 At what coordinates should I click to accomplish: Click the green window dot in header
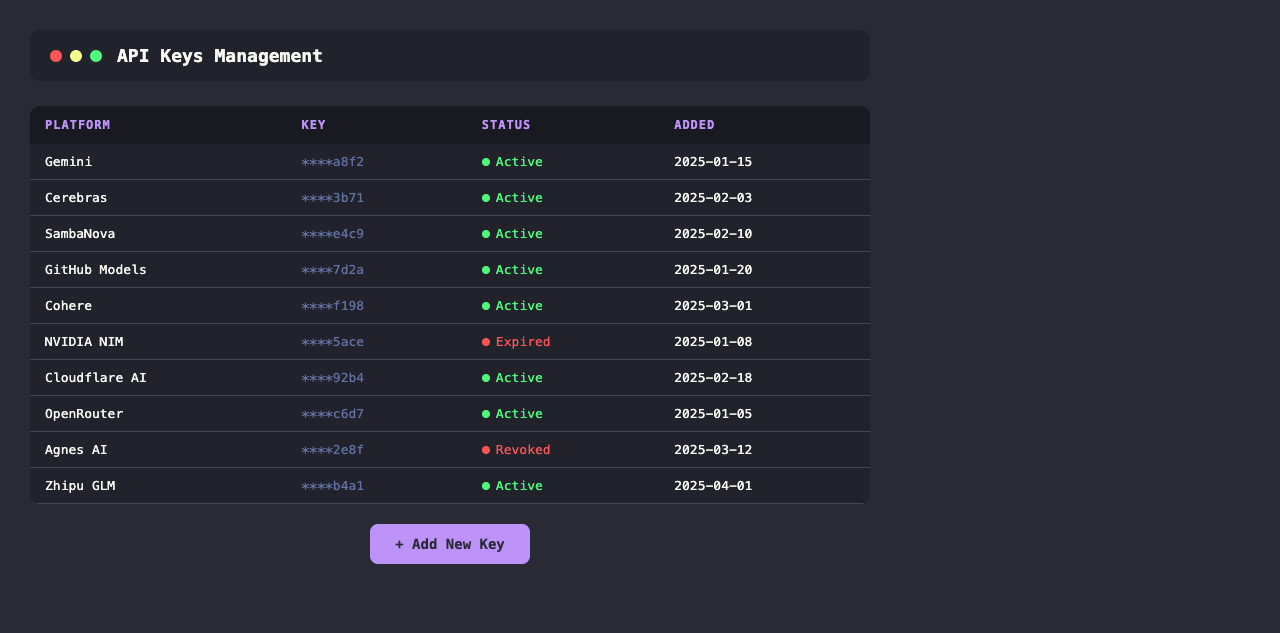96,56
